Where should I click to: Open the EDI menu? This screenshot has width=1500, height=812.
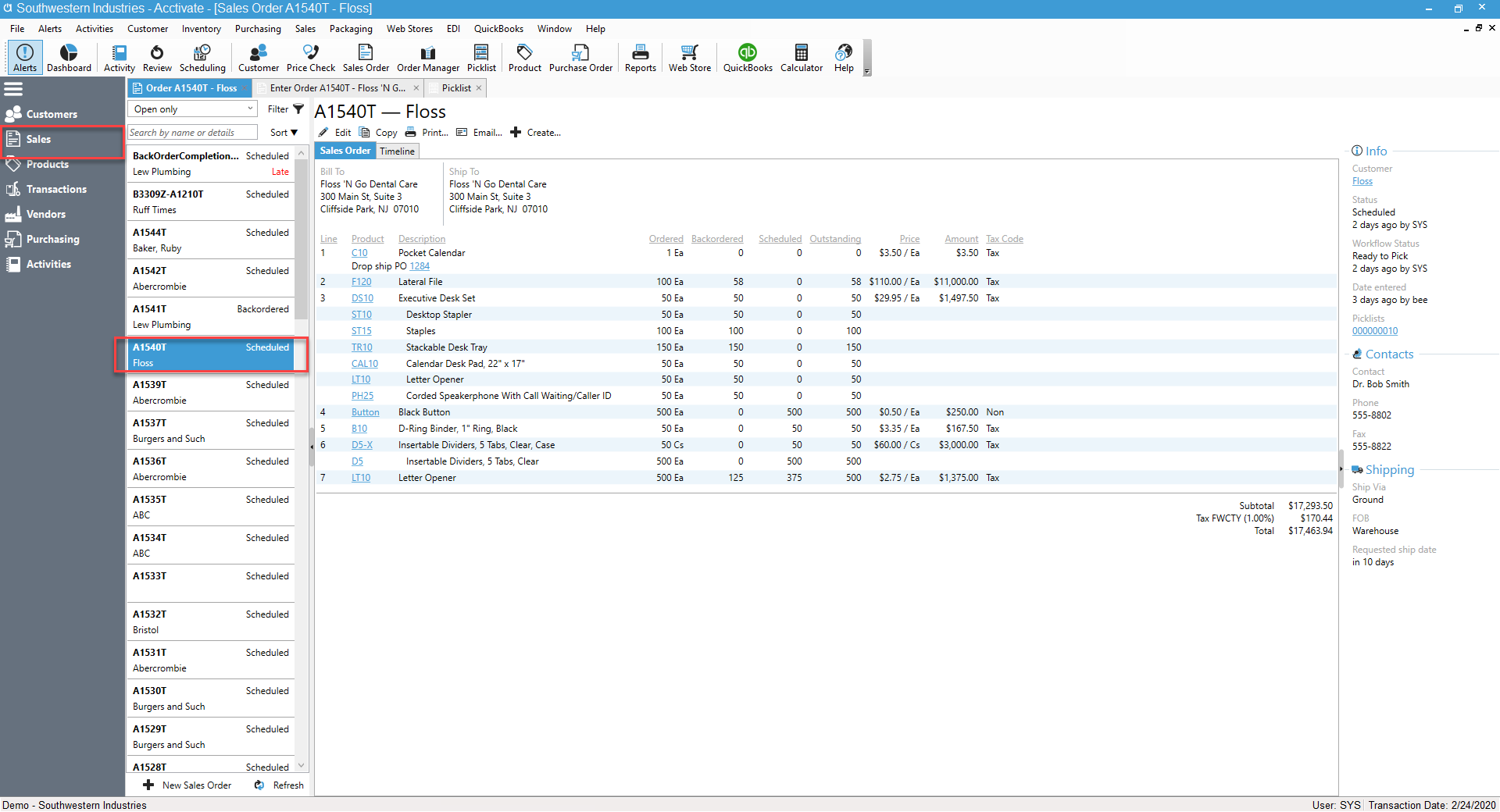pyautogui.click(x=453, y=29)
